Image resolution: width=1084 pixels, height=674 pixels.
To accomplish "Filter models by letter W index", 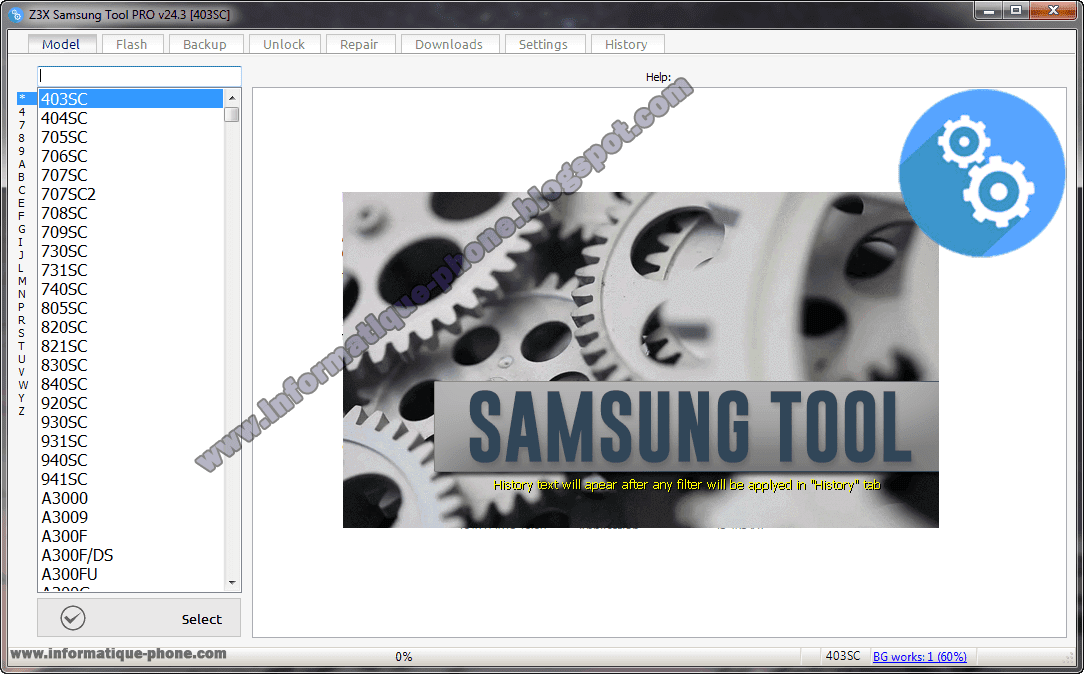I will pyautogui.click(x=23, y=385).
